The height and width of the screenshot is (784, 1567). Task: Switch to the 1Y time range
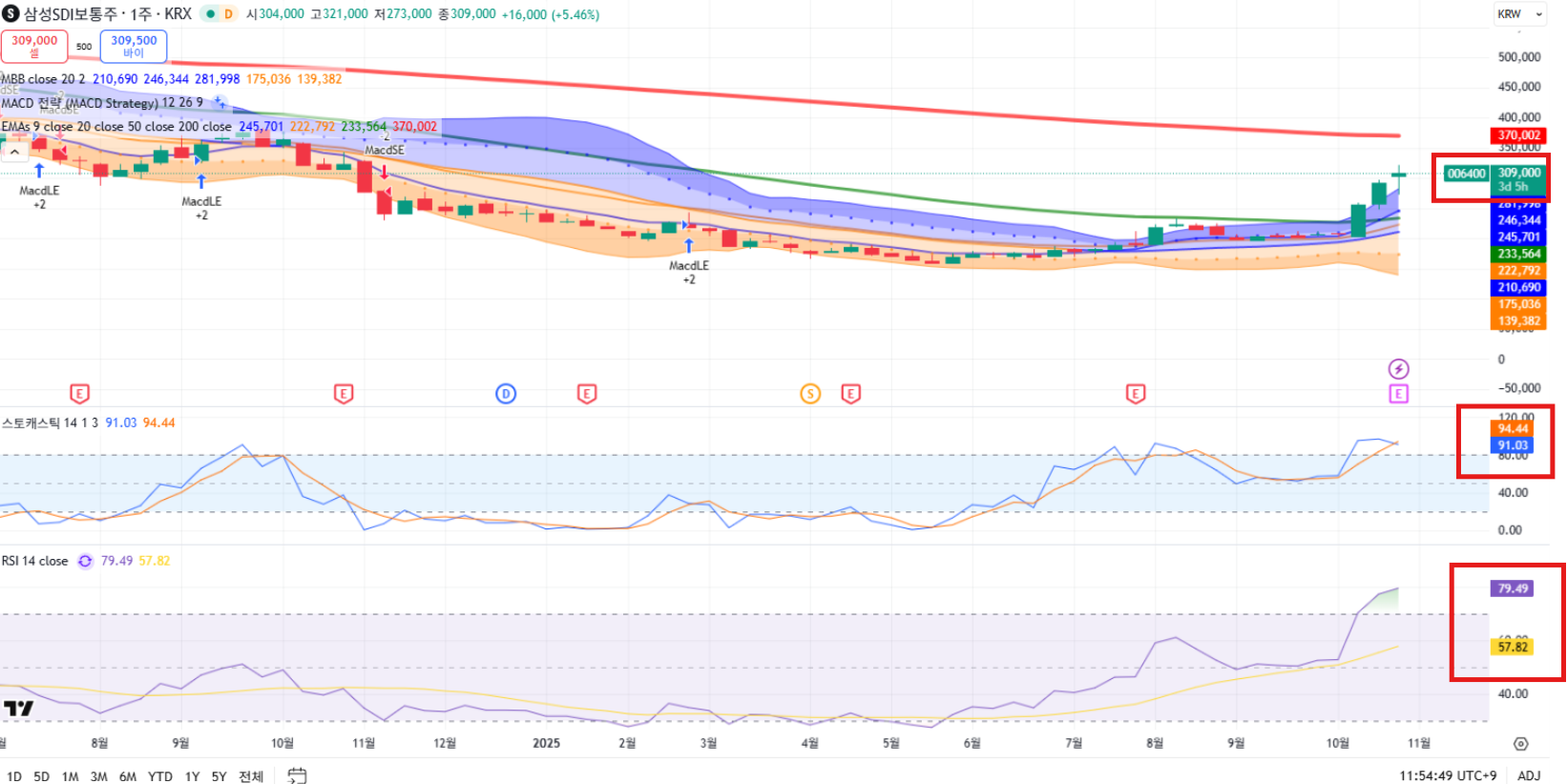click(192, 776)
